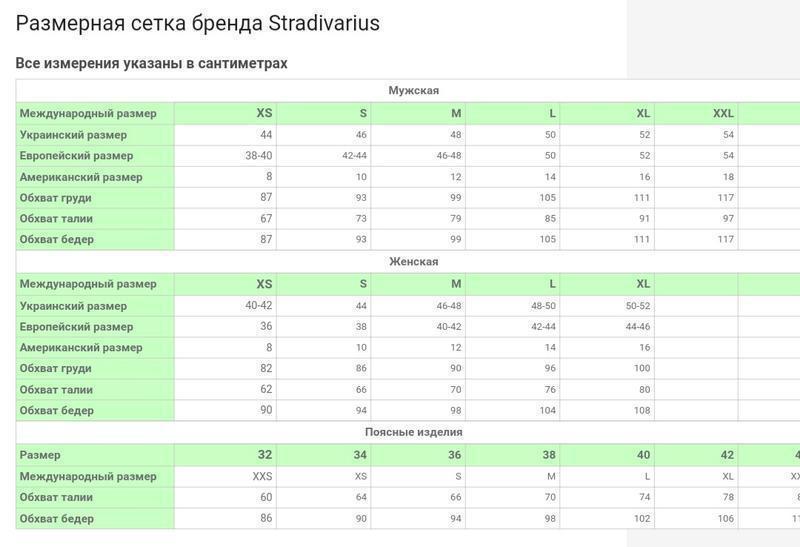Select the 'Мужская' section header
Image resolution: width=800 pixels, height=547 pixels.
point(413,91)
